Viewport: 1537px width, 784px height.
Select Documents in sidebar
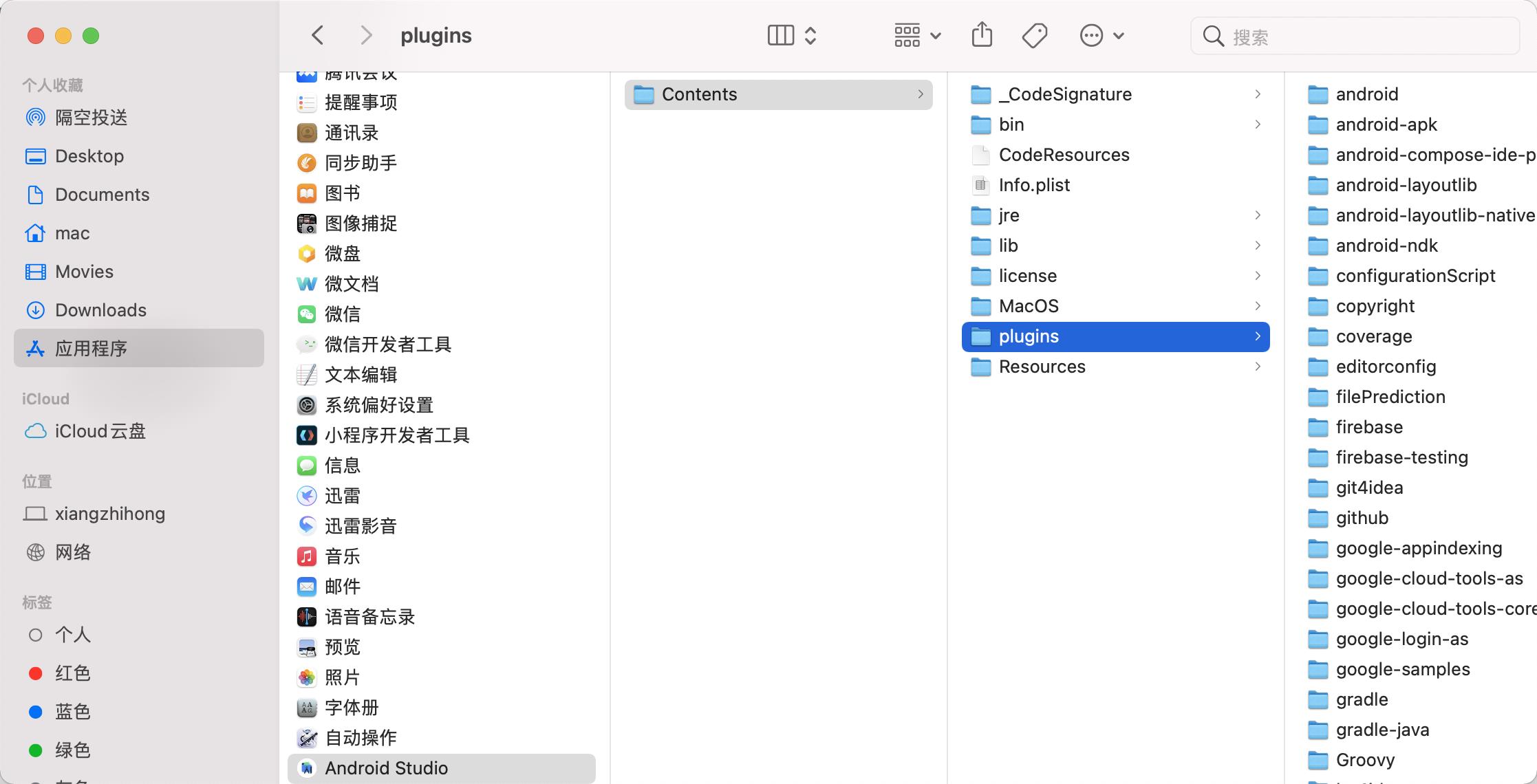coord(138,195)
